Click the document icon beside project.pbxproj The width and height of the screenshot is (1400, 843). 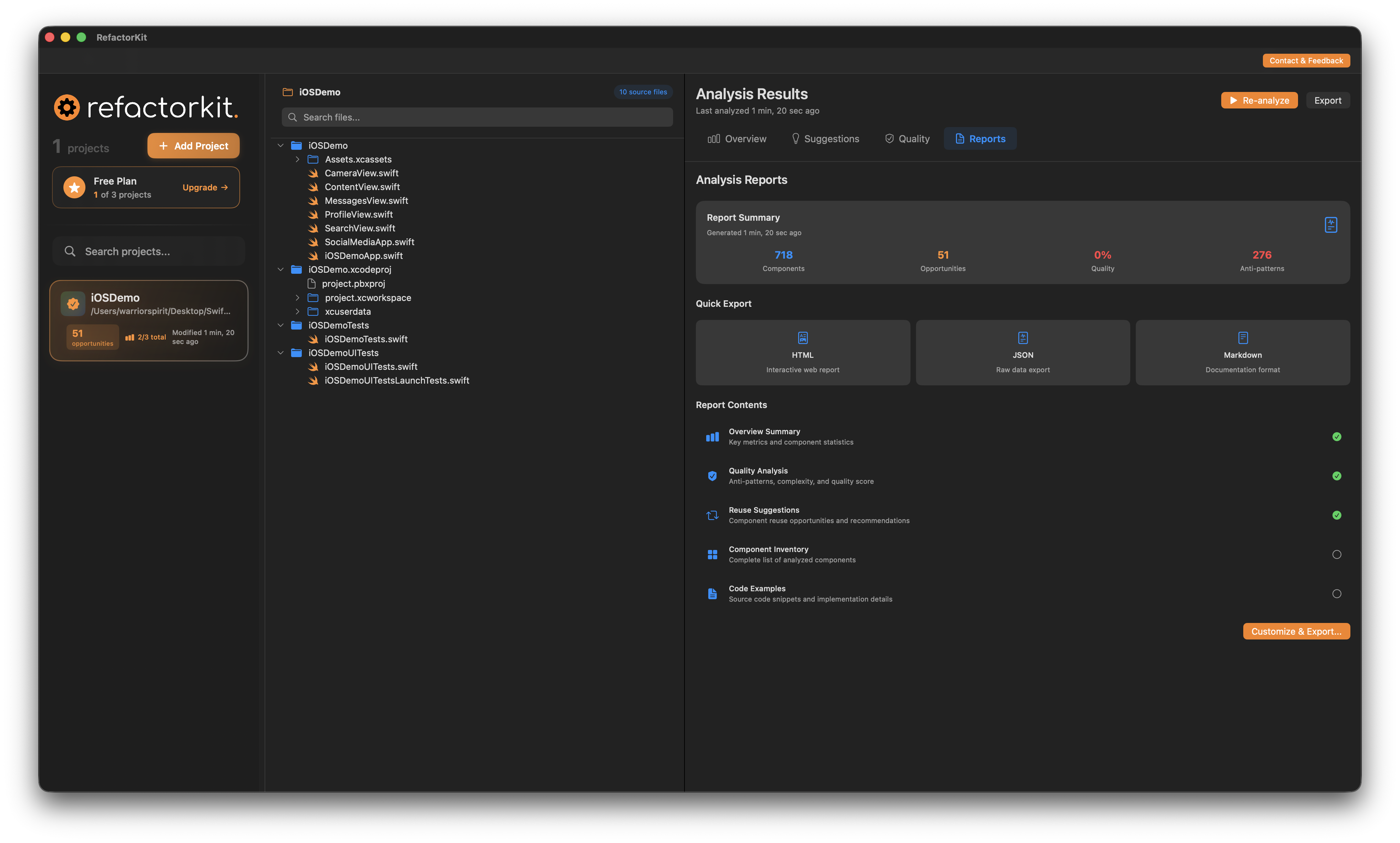point(311,283)
